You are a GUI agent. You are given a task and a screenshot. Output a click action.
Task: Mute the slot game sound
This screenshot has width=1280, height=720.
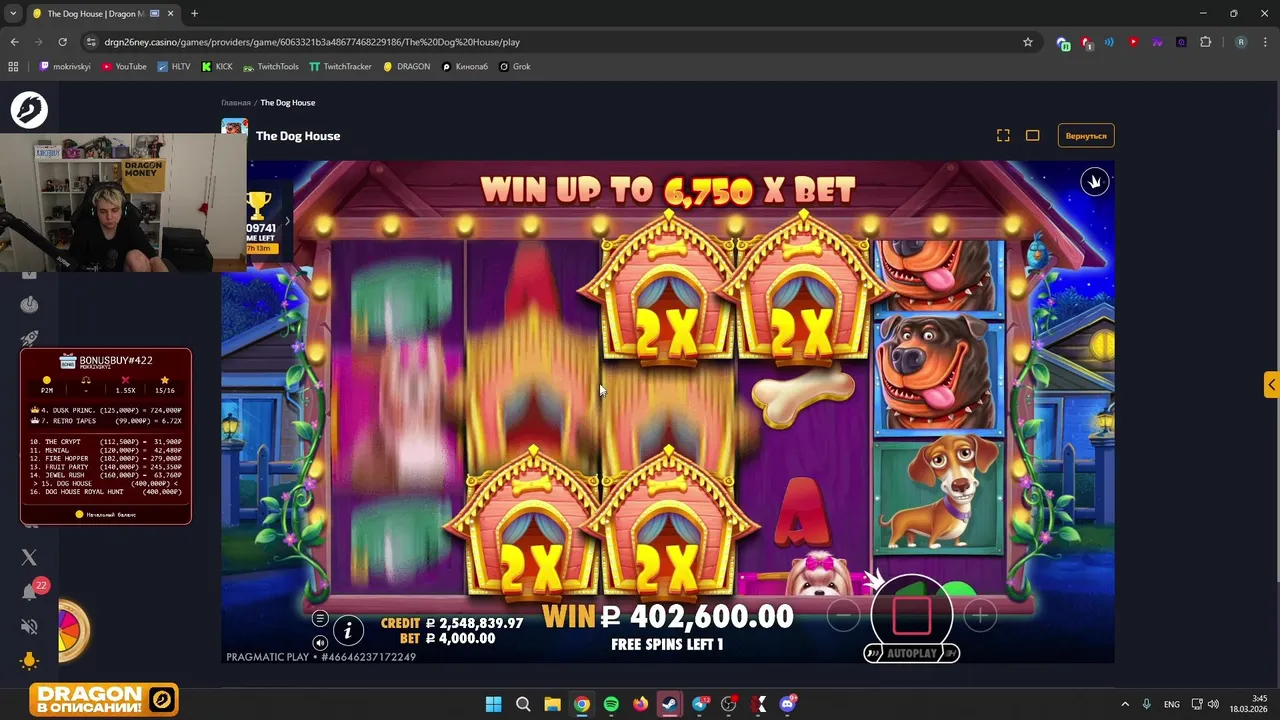click(320, 643)
